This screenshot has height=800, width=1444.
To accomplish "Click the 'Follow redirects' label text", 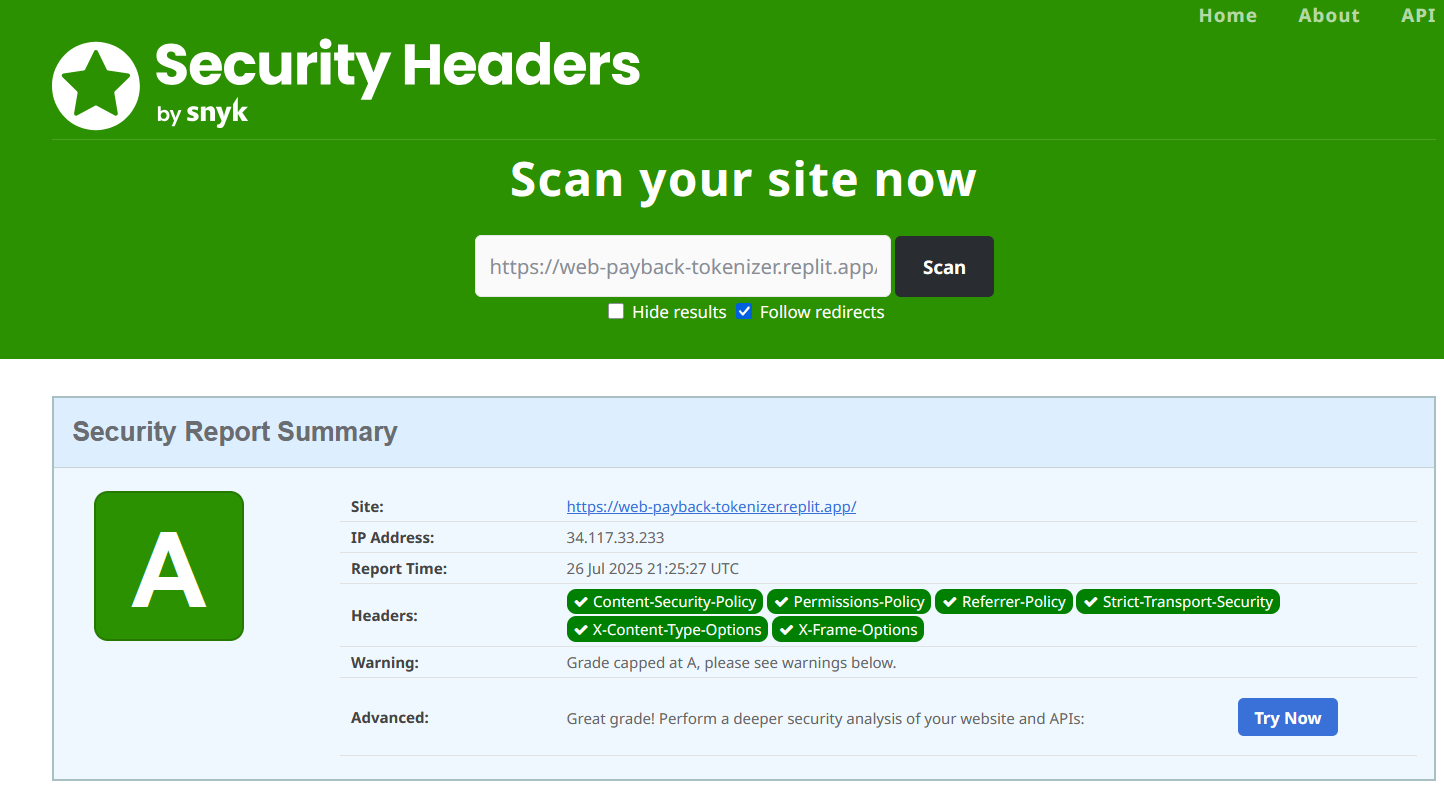I will coord(822,312).
